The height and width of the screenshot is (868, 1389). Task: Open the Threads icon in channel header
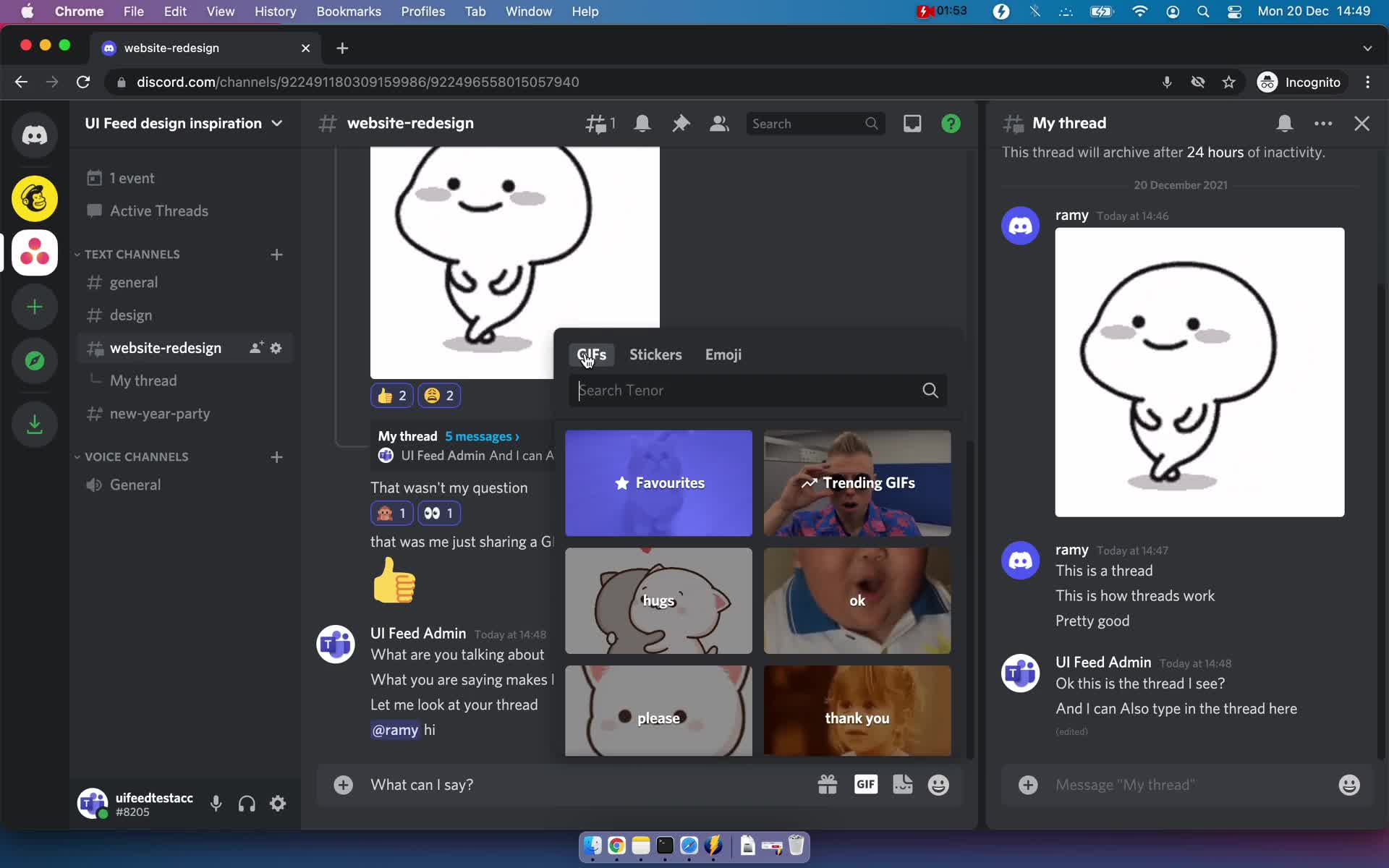(x=600, y=124)
